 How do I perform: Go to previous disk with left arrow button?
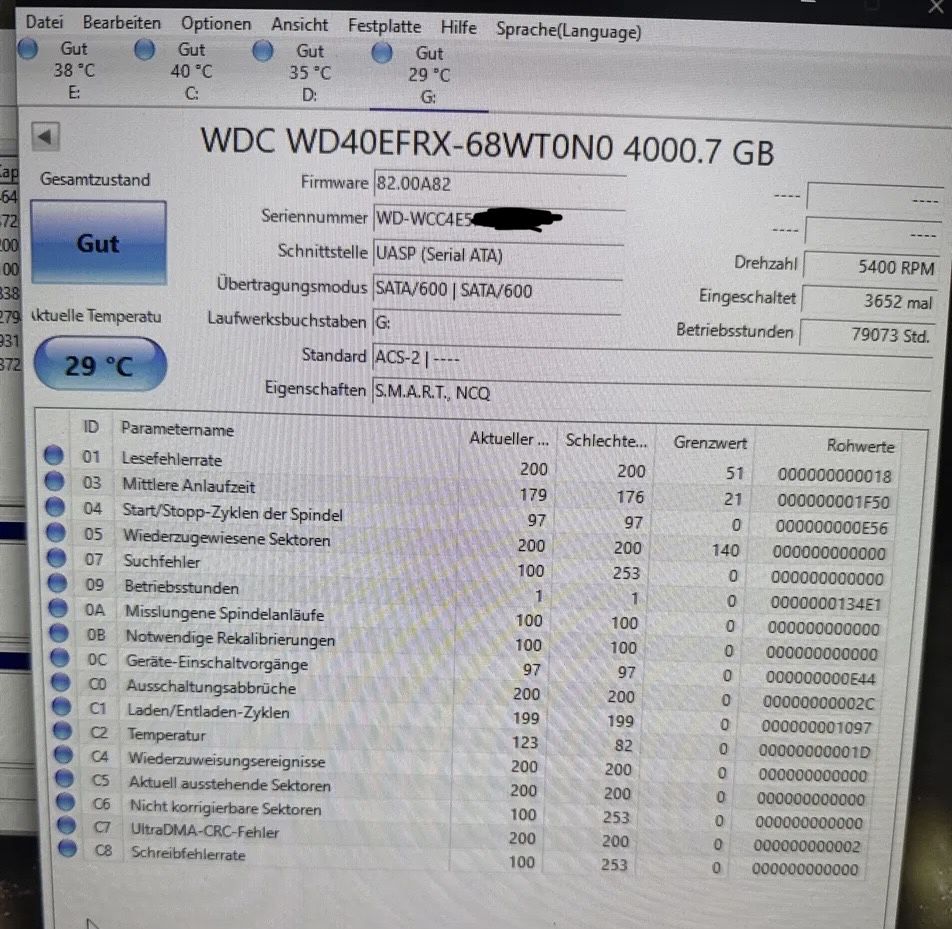point(46,137)
